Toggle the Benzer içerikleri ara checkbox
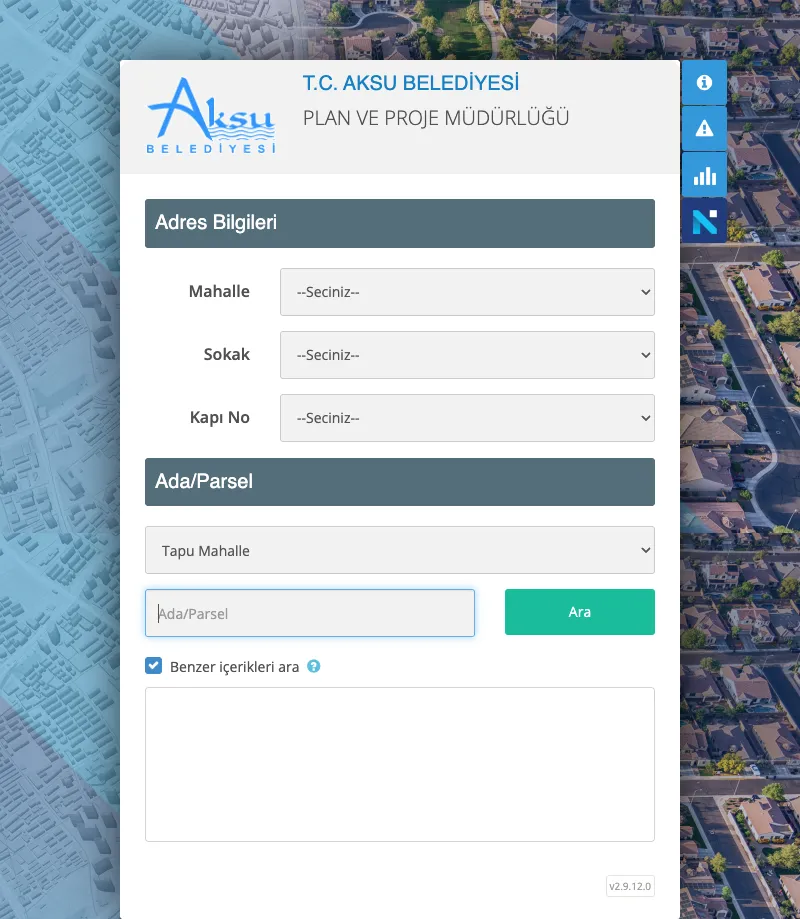 pos(154,666)
